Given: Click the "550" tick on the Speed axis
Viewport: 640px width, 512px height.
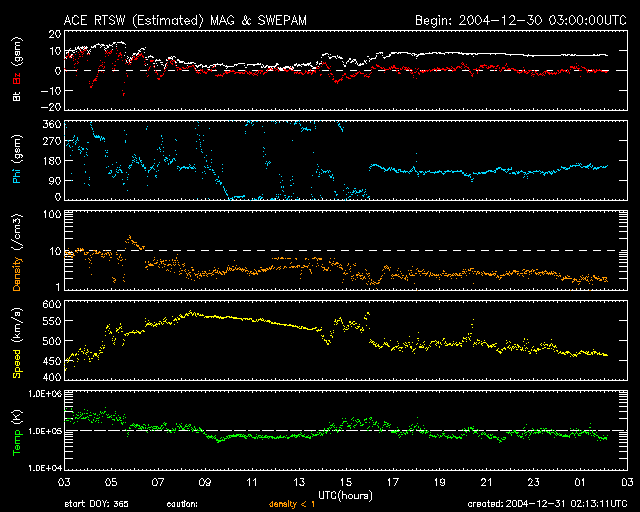Looking at the screenshot, I should 52,321.
